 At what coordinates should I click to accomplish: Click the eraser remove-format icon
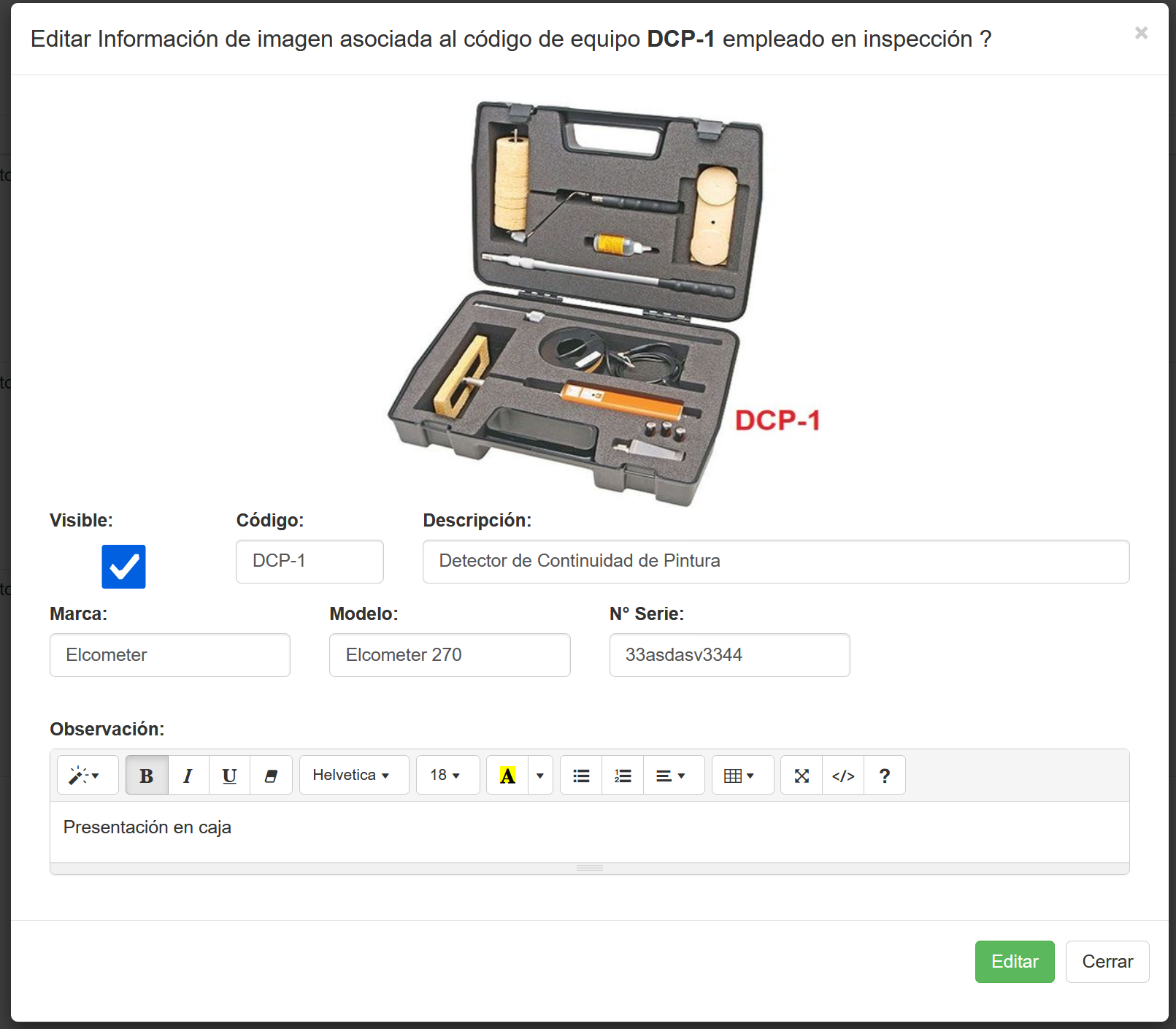(271, 776)
